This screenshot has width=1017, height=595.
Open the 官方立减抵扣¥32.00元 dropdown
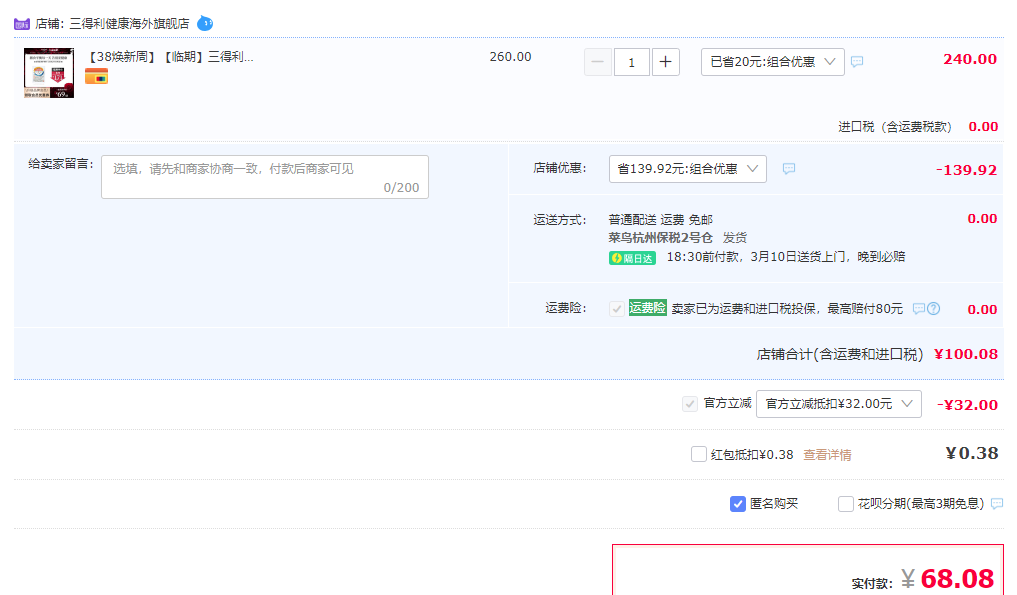point(839,404)
